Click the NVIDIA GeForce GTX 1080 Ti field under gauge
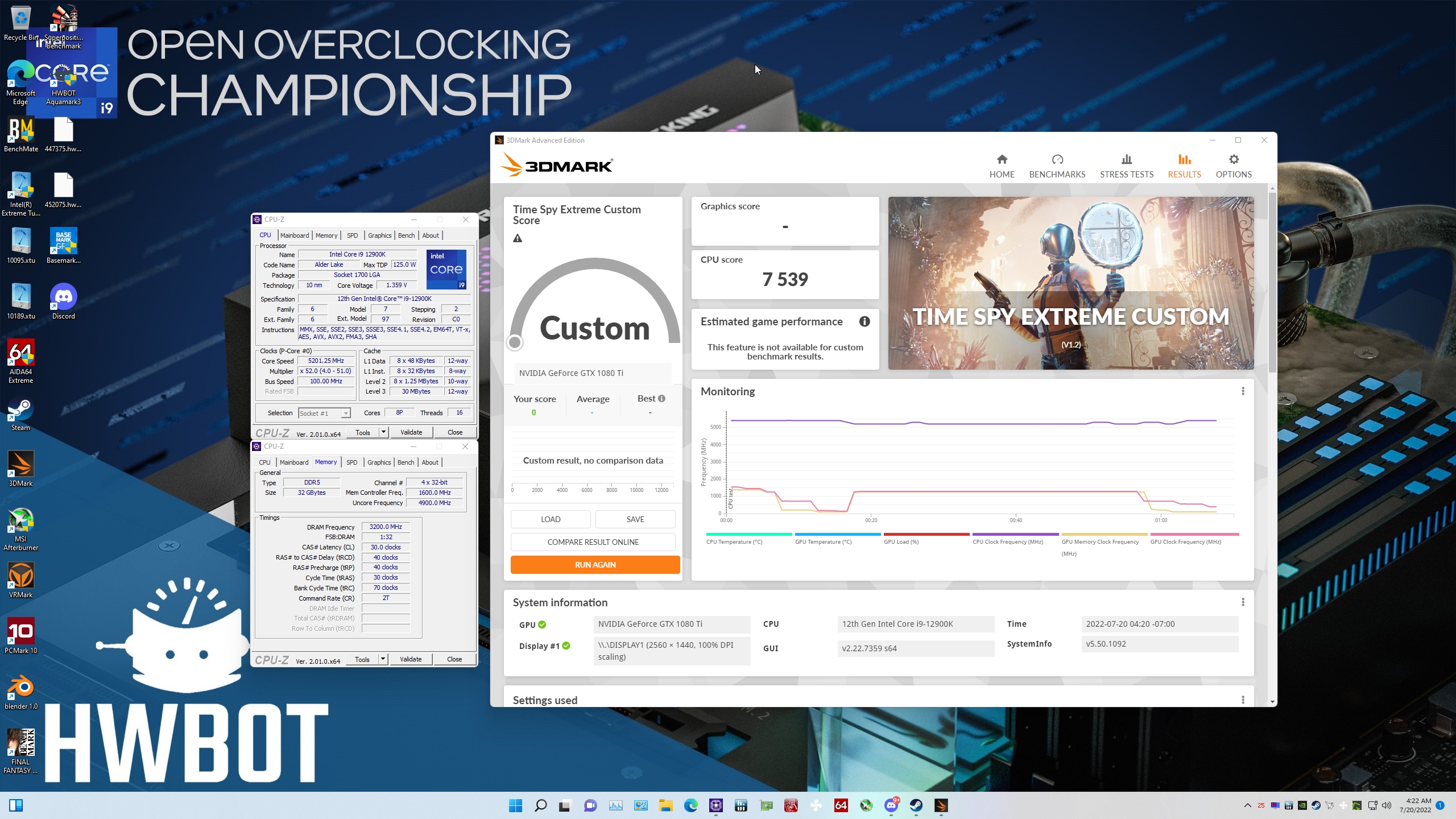 pos(593,373)
